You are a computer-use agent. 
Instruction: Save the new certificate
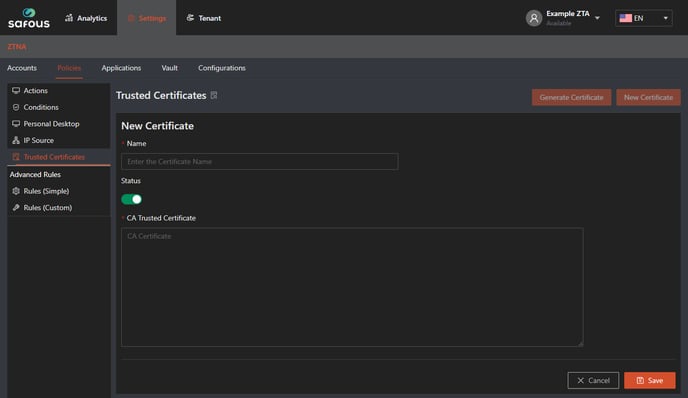point(649,380)
